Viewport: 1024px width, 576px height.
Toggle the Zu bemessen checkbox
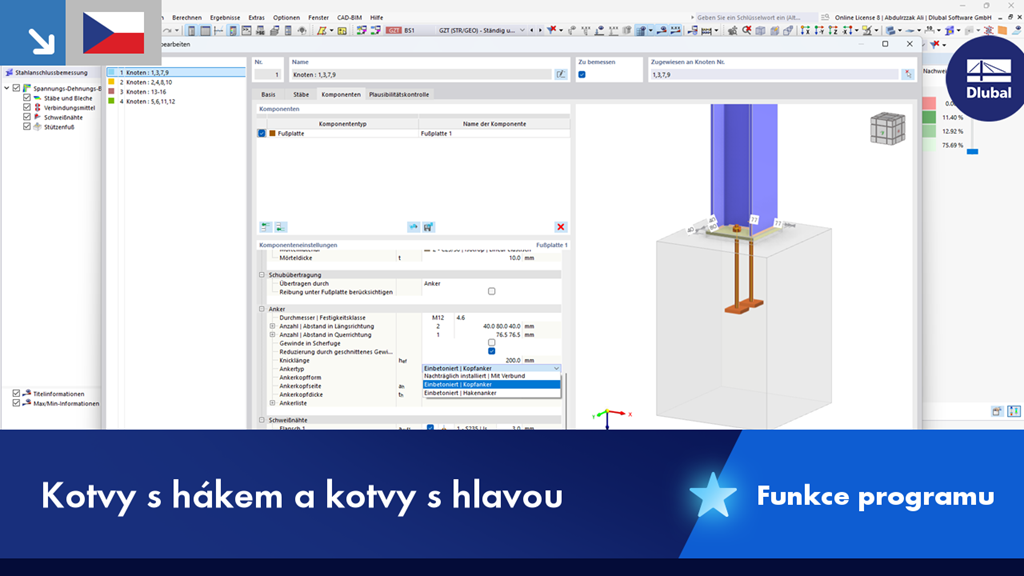coord(582,74)
